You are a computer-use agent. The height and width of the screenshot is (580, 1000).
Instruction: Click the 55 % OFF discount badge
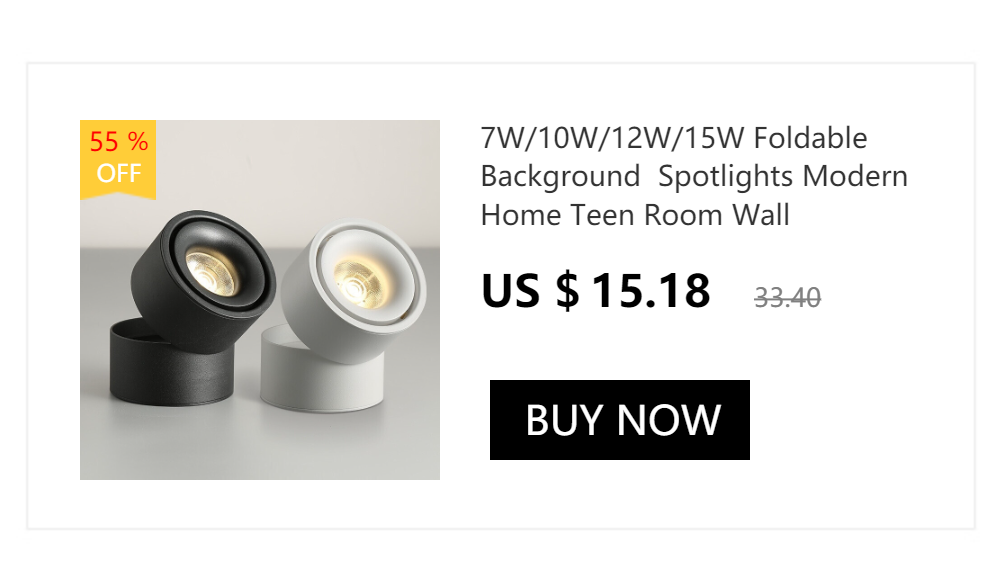(118, 160)
